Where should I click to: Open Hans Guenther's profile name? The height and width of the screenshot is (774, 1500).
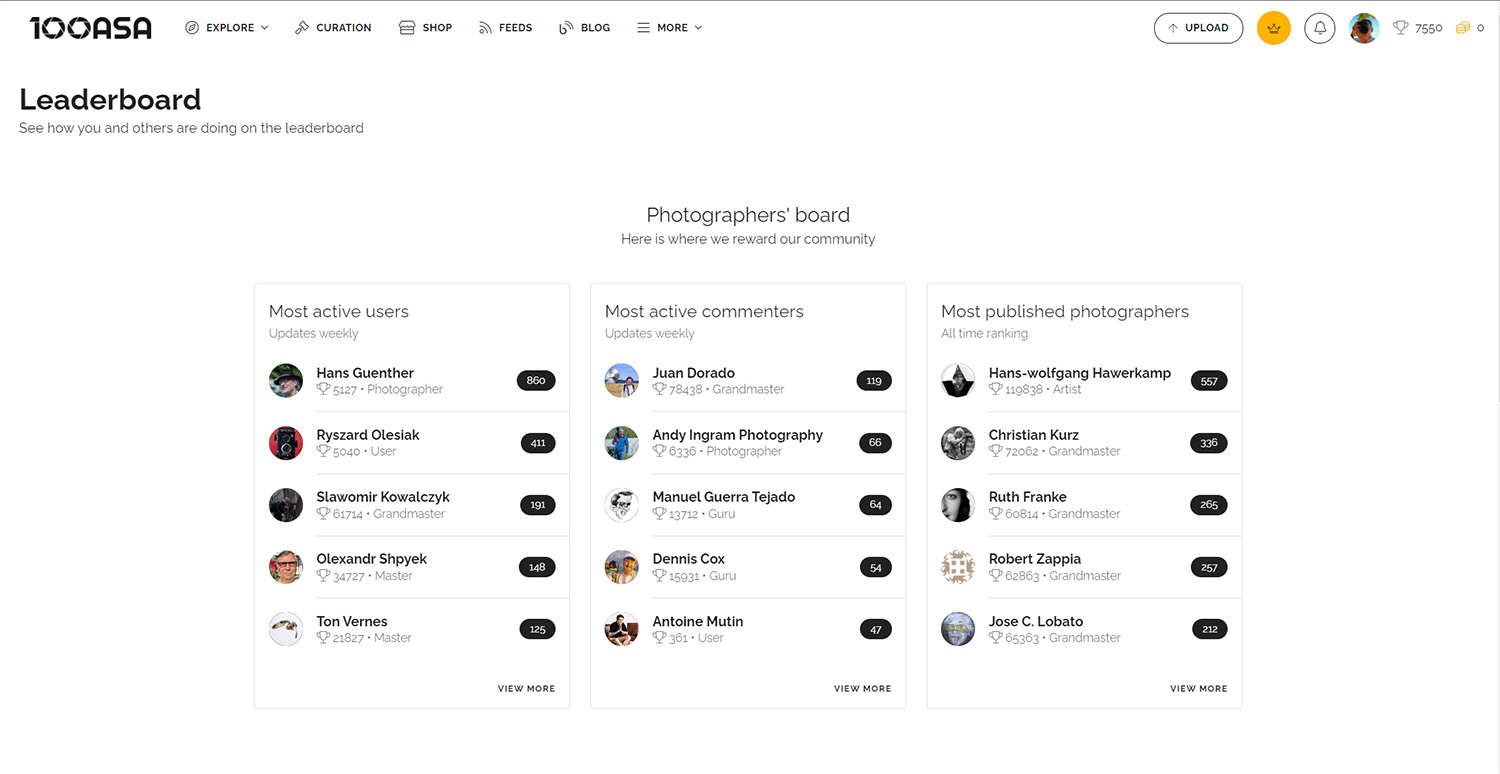coord(365,373)
